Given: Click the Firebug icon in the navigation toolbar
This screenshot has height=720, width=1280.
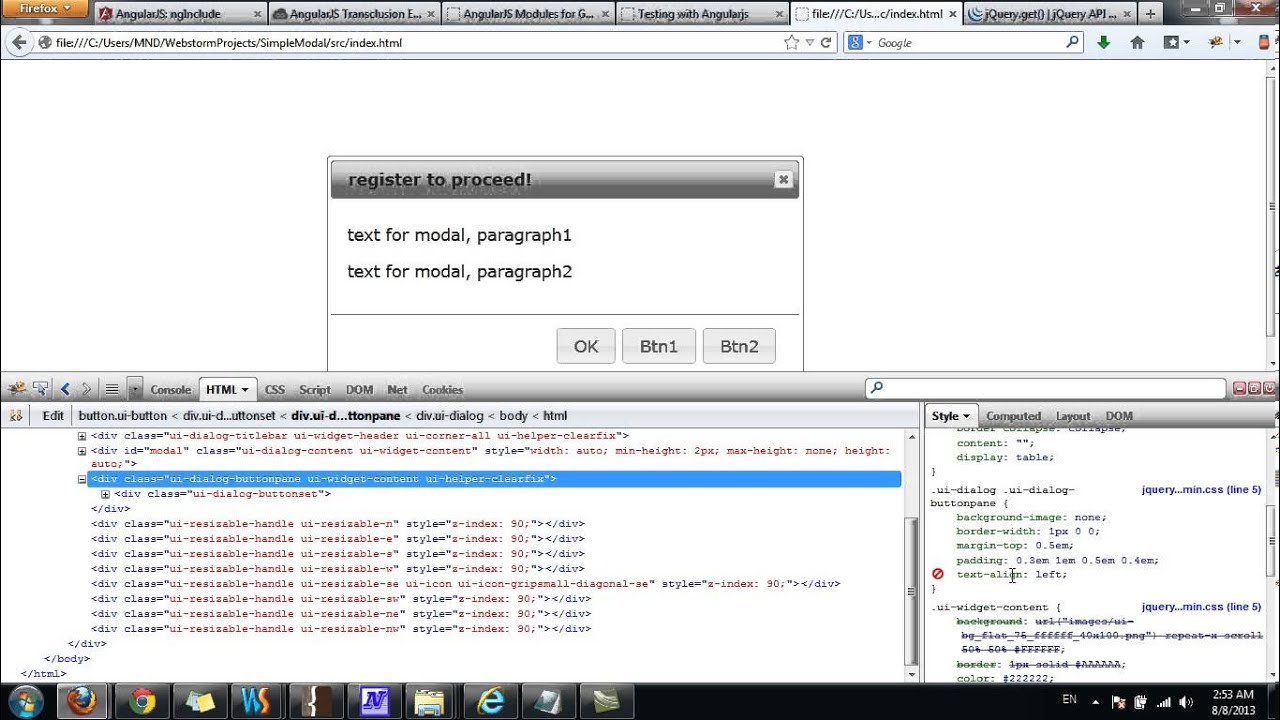Looking at the screenshot, I should (x=1216, y=42).
